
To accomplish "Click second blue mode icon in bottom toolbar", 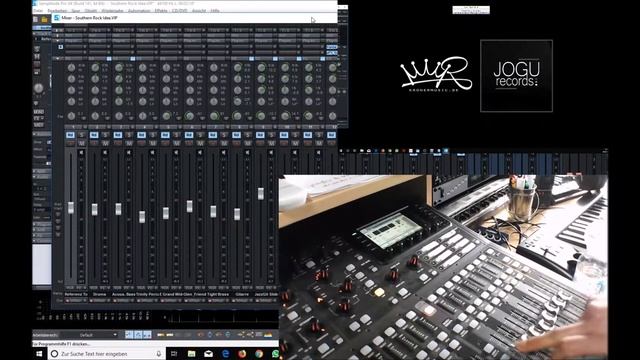I will (x=138, y=335).
